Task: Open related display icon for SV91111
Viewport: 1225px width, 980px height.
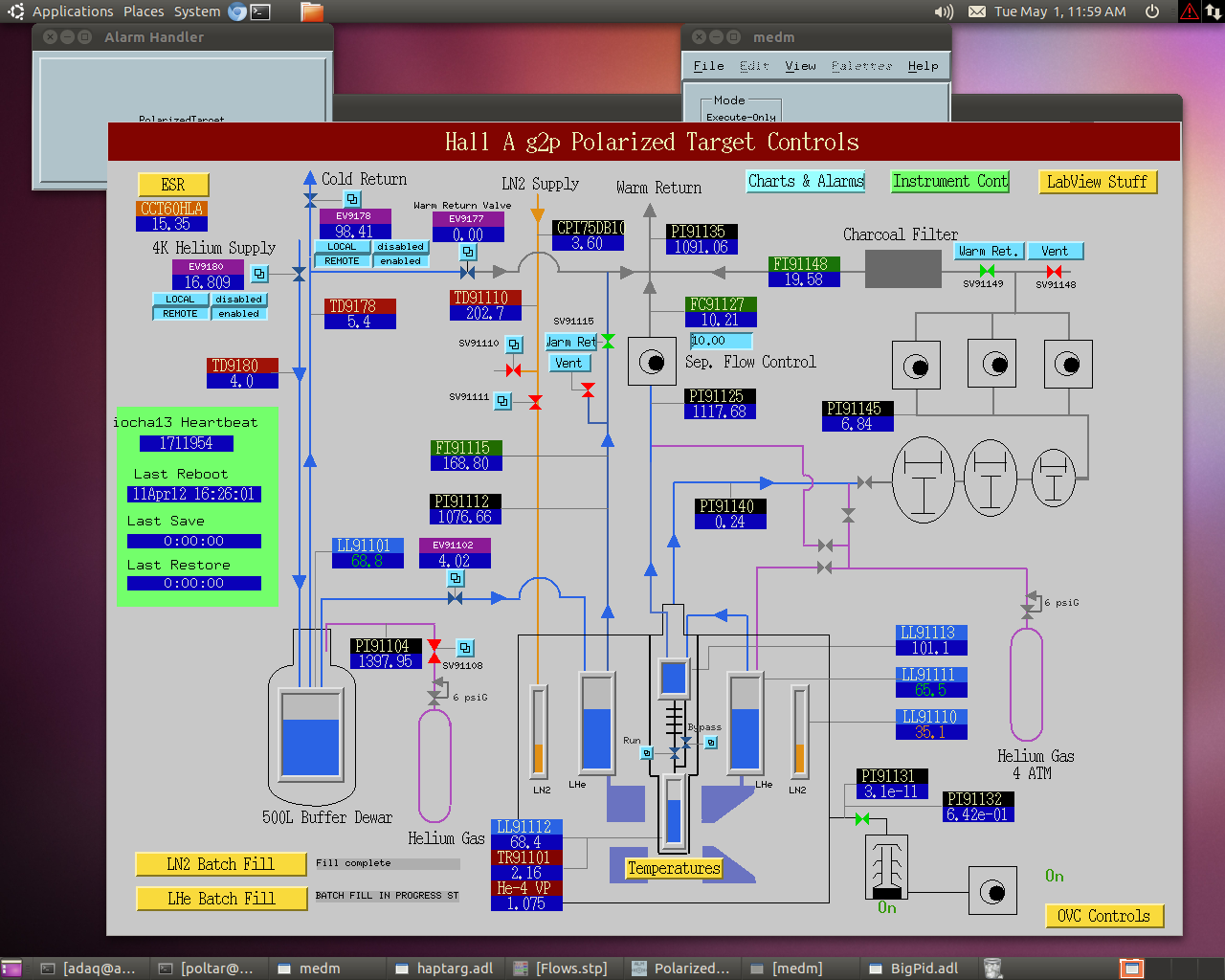Action: 502,401
